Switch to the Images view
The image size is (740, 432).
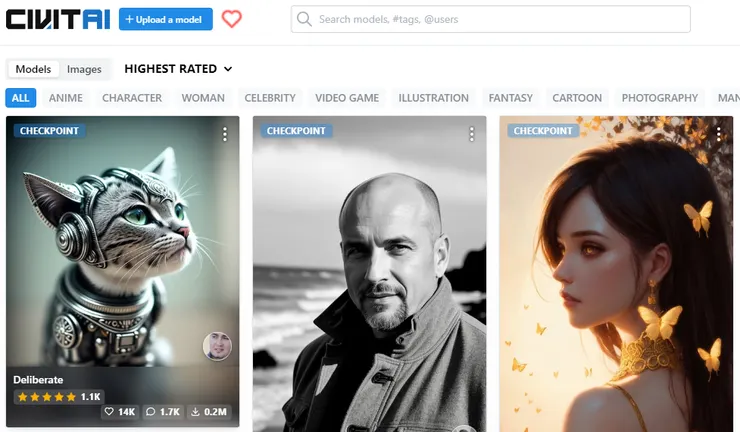(x=84, y=69)
